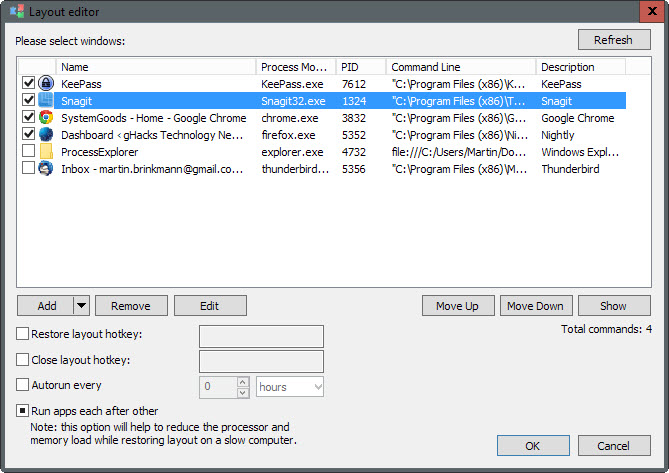Click the firefox.exe process cell
669x473 pixels.
point(288,135)
